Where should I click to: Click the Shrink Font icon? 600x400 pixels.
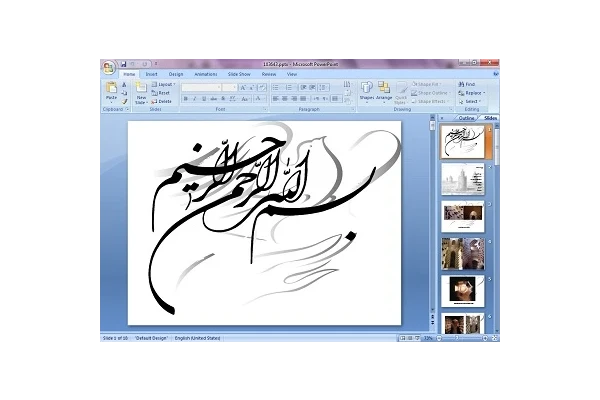pyautogui.click(x=251, y=88)
